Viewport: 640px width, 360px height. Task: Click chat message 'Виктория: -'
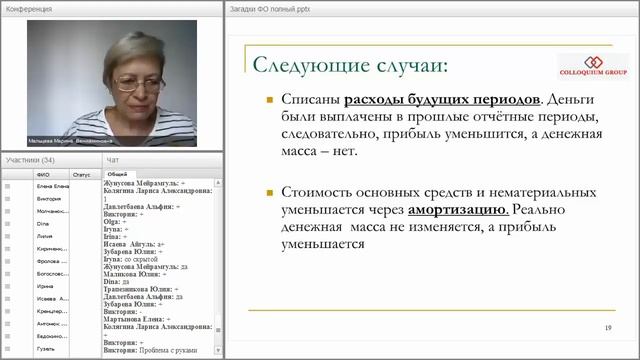click(x=122, y=312)
